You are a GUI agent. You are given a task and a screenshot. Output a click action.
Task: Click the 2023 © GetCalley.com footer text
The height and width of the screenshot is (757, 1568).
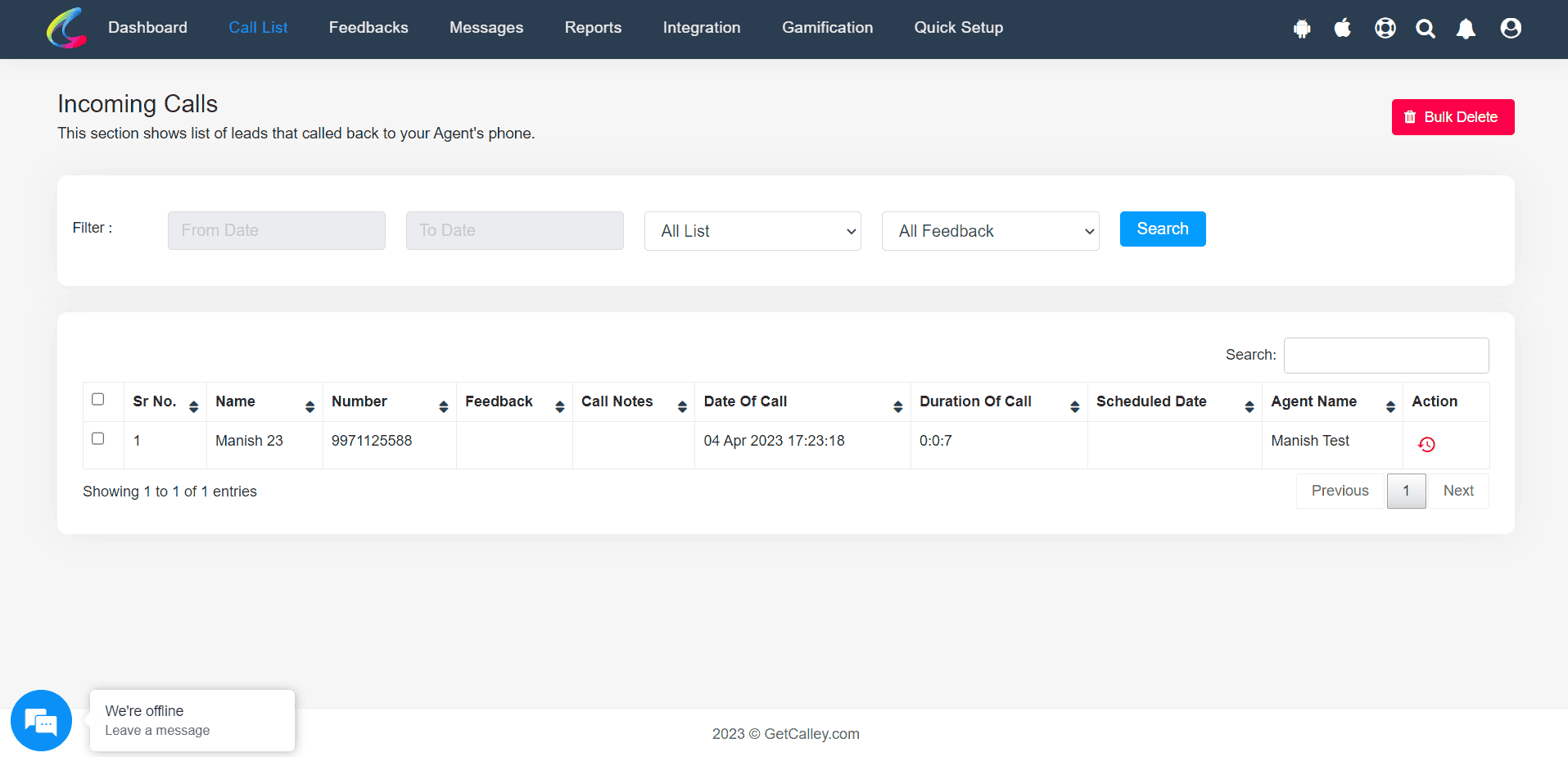(786, 734)
